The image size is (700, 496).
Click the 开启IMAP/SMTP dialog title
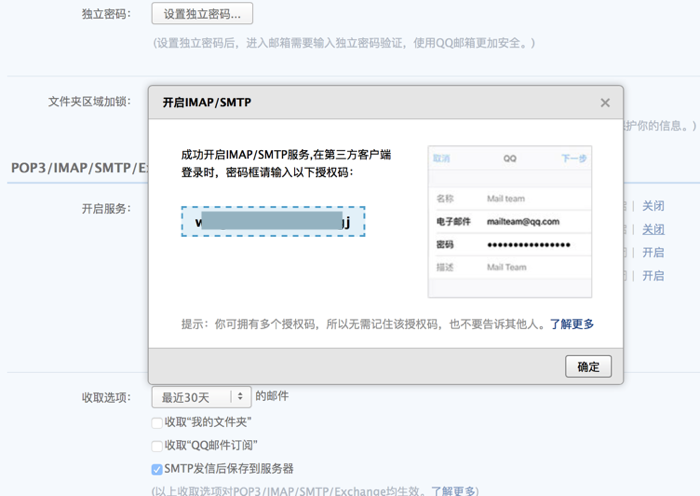point(207,103)
